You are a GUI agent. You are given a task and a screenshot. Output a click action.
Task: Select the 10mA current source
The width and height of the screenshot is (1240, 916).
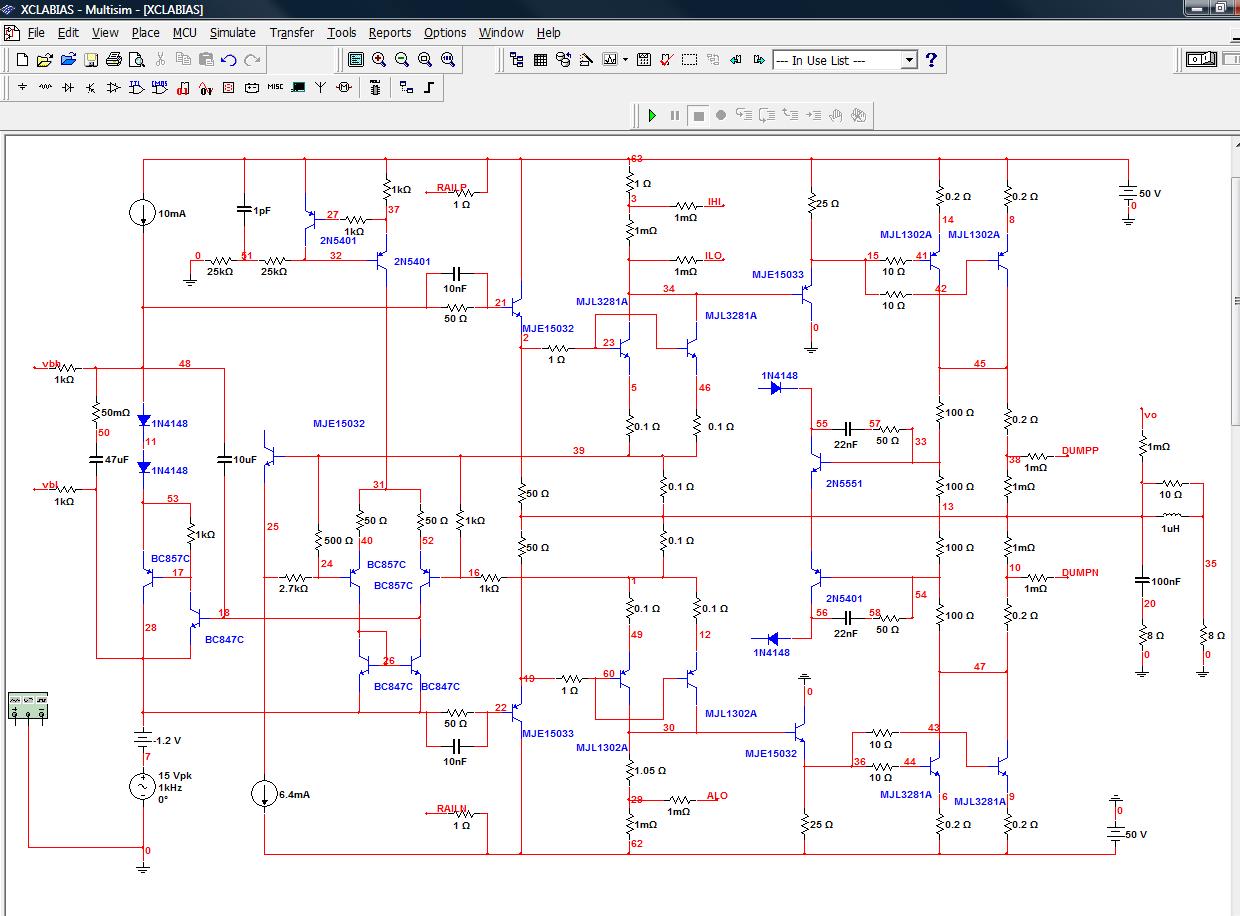tap(144, 212)
